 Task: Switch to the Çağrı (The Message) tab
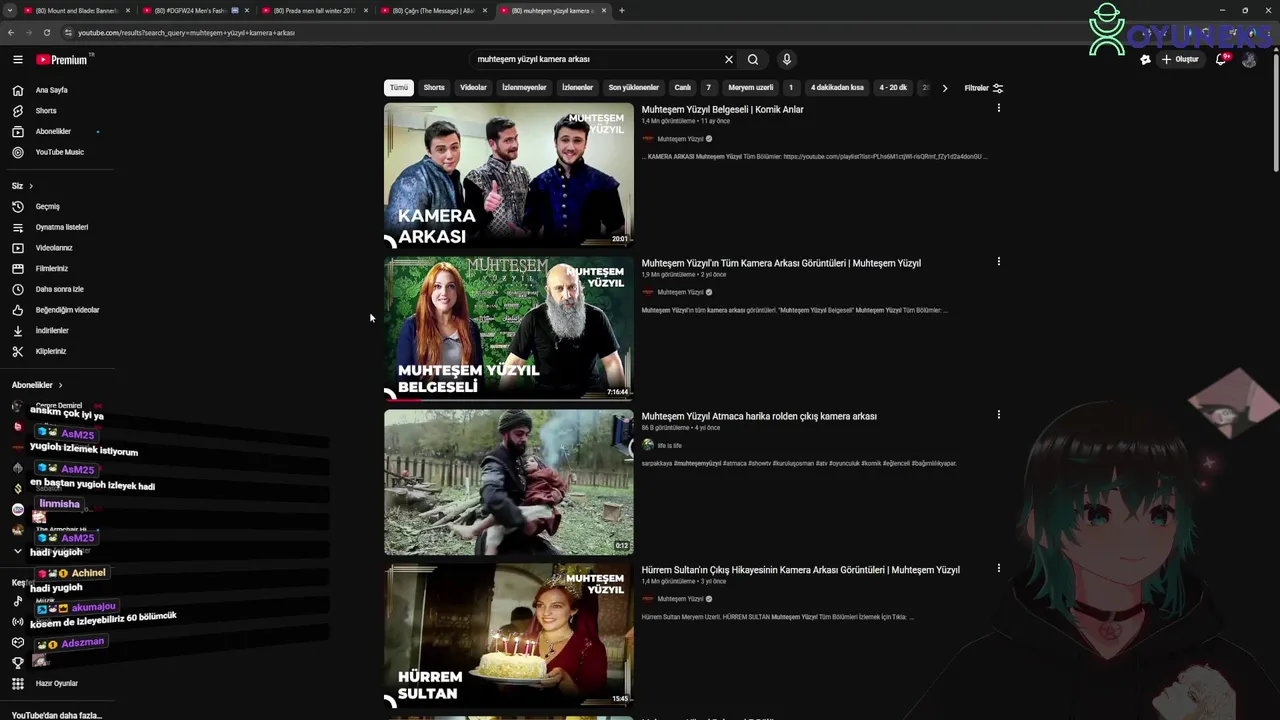(x=433, y=11)
